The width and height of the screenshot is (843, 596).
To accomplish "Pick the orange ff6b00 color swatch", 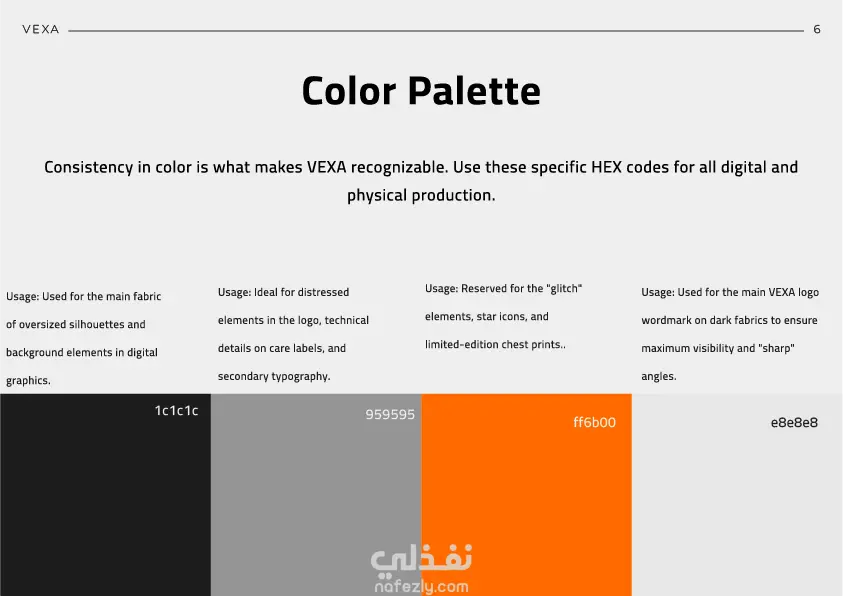I will coord(526,494).
